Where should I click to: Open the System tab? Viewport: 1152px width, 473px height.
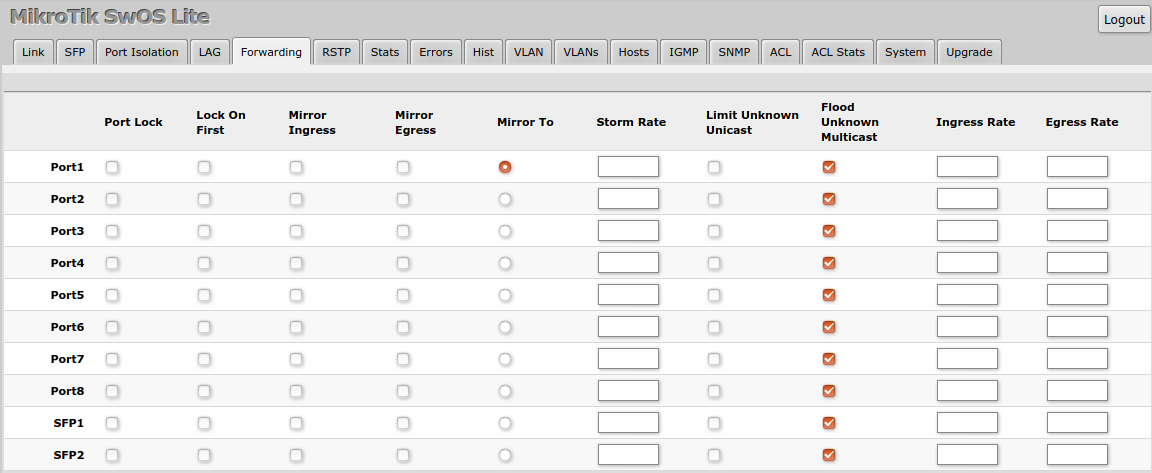click(x=905, y=52)
